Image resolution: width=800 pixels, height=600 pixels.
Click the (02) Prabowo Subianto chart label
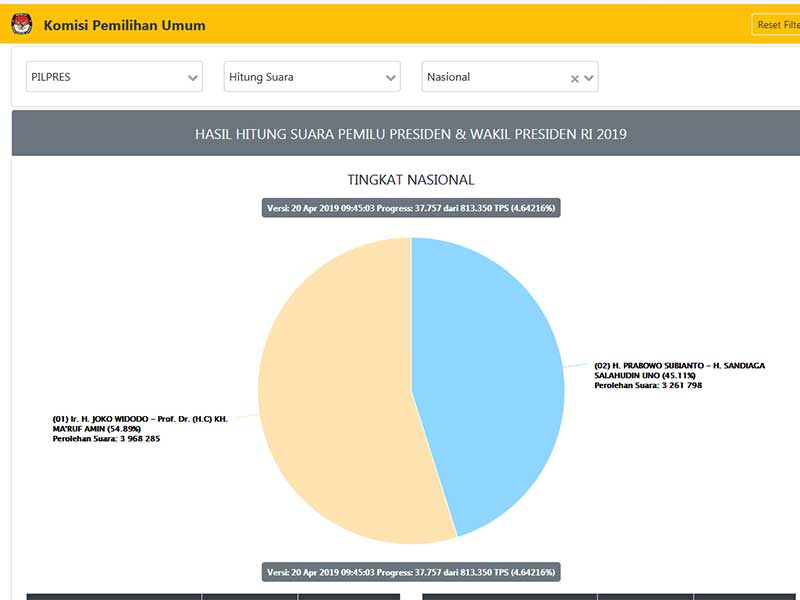coord(679,375)
